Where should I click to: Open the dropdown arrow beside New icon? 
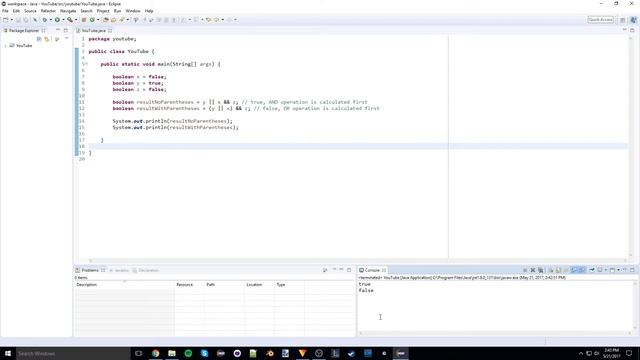[11, 20]
